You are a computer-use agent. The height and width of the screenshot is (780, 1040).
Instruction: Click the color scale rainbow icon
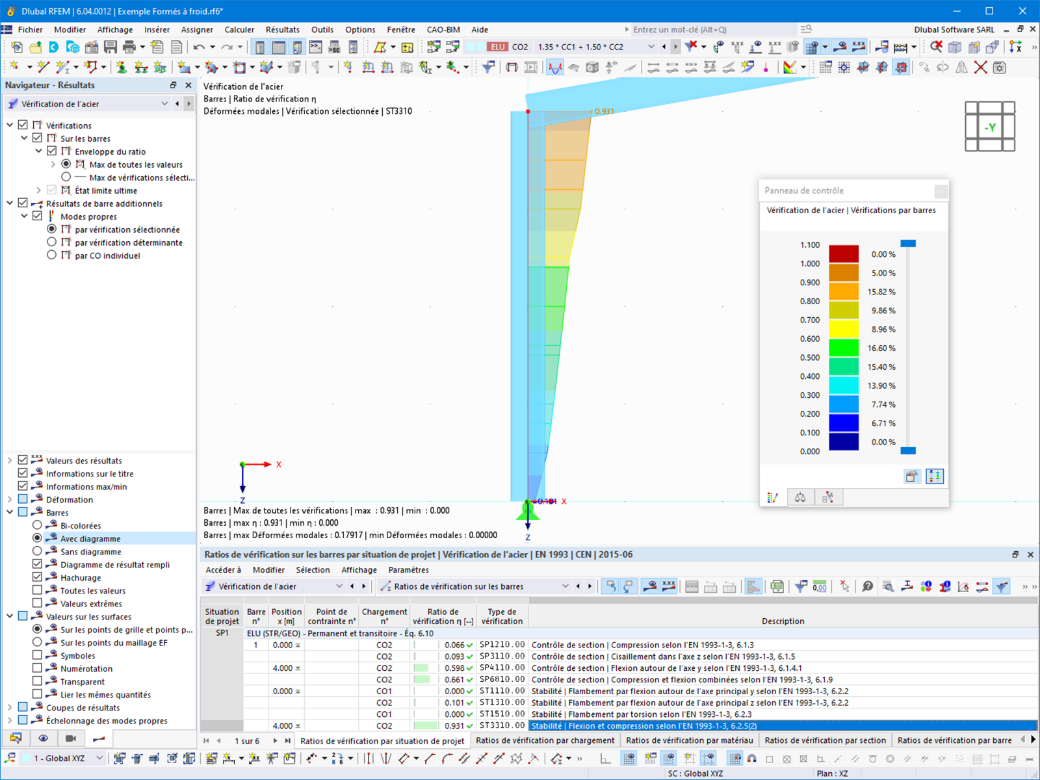tap(789, 67)
